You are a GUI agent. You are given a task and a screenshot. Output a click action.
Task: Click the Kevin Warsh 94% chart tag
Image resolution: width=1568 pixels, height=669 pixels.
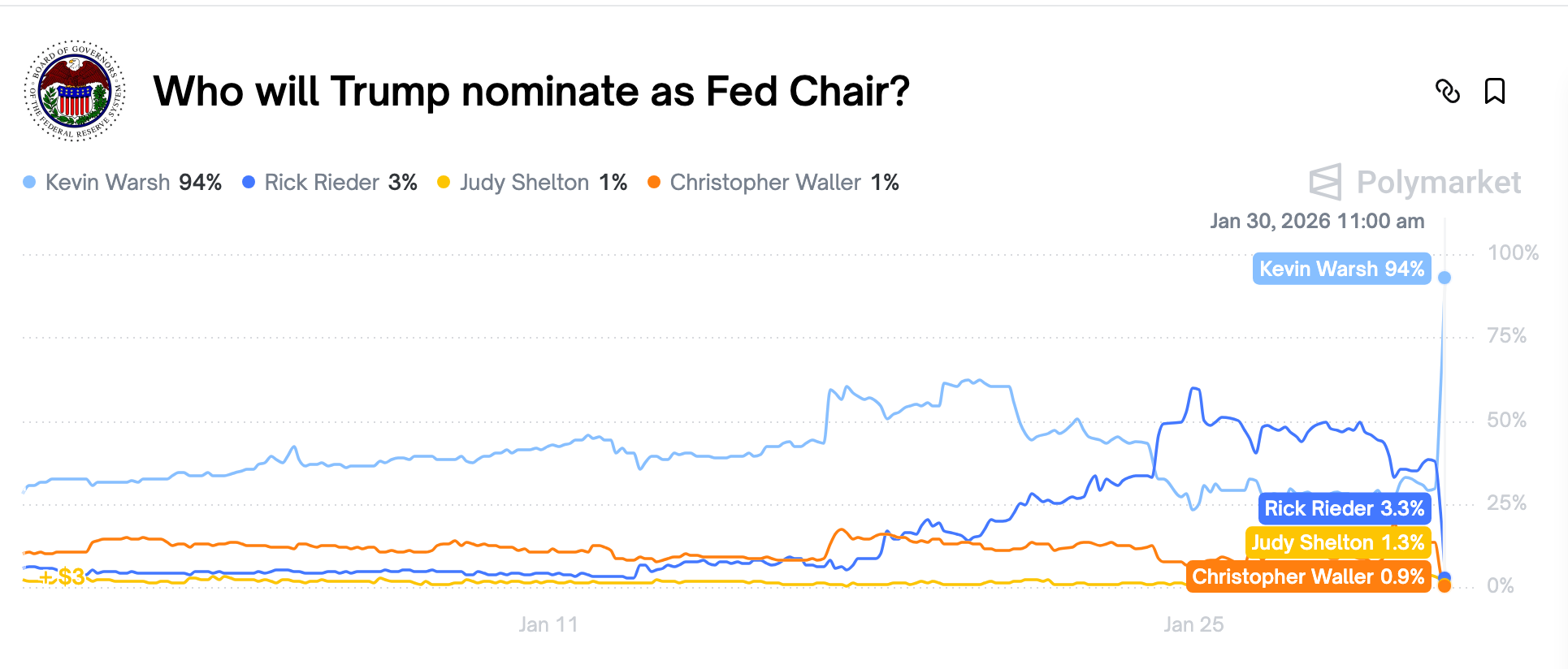click(1341, 269)
